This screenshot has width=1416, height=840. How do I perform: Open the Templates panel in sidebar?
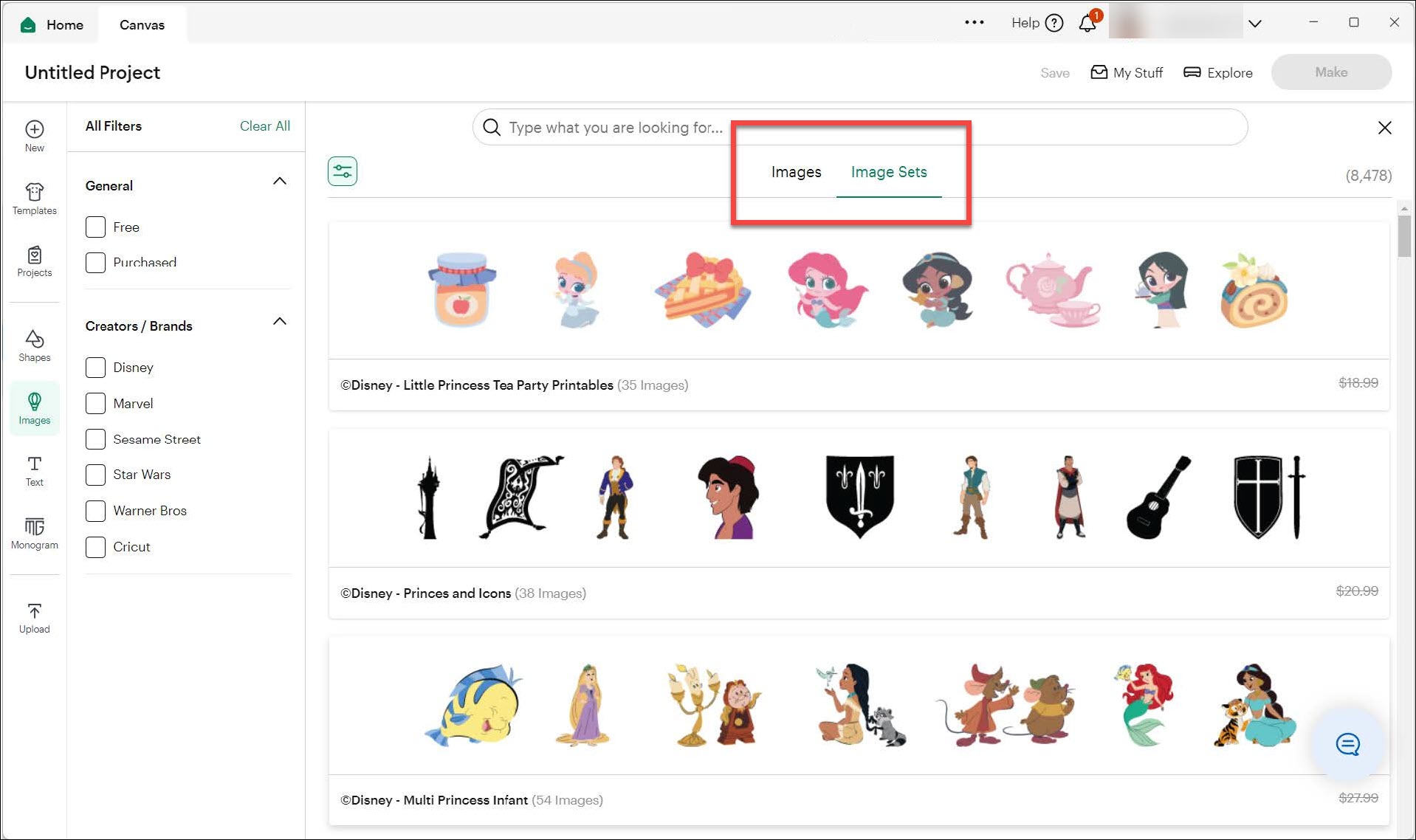tap(34, 199)
